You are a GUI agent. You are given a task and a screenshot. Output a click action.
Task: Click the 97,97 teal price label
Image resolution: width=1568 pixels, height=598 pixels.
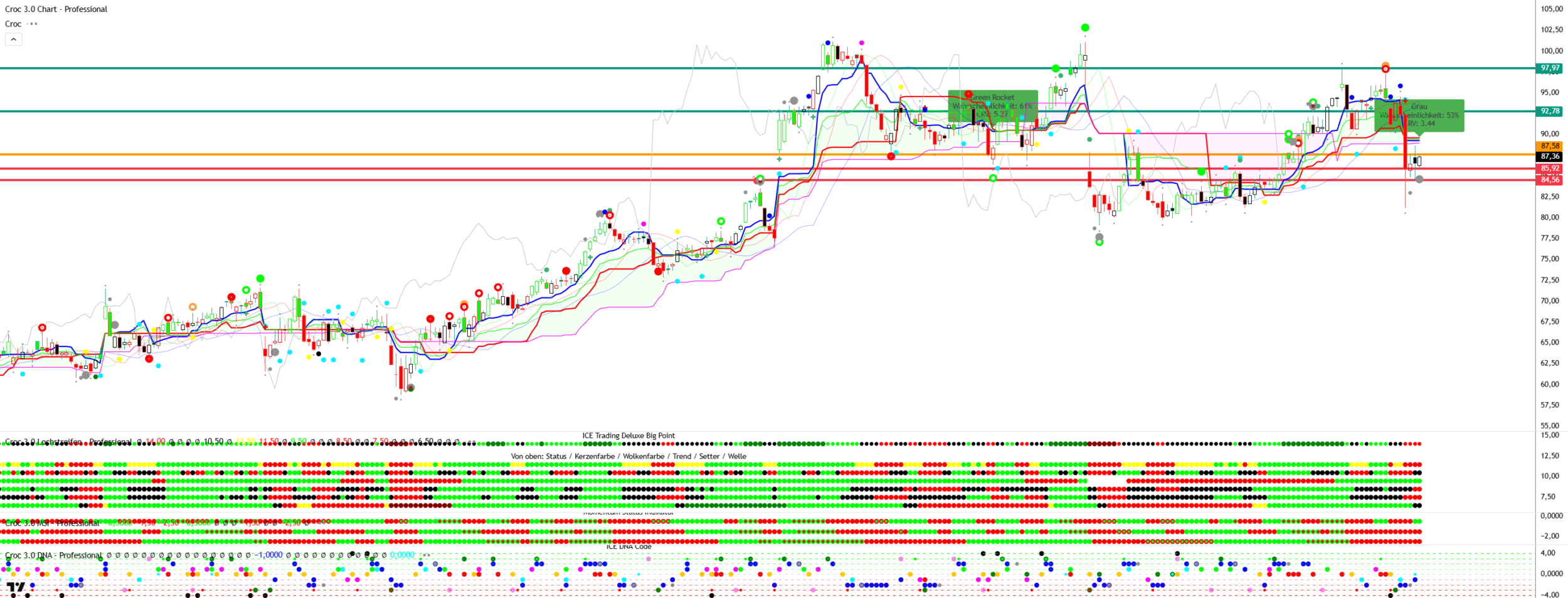[1550, 68]
